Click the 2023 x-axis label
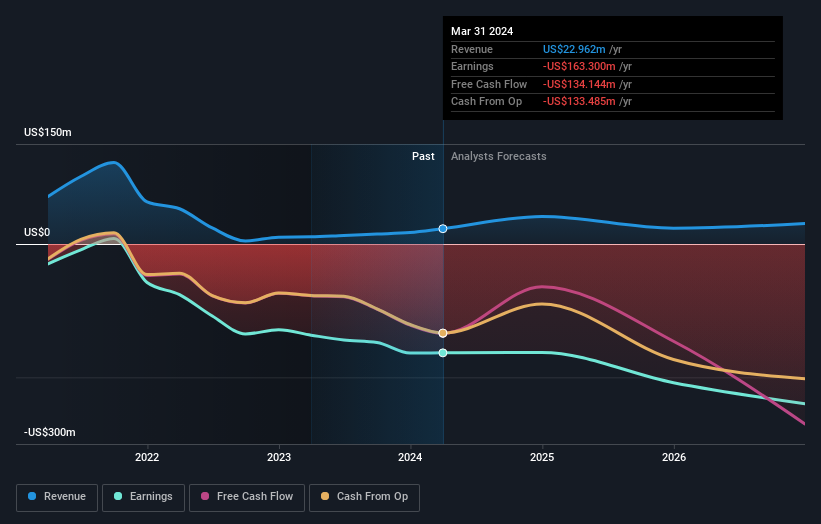The image size is (821, 524). pos(279,457)
